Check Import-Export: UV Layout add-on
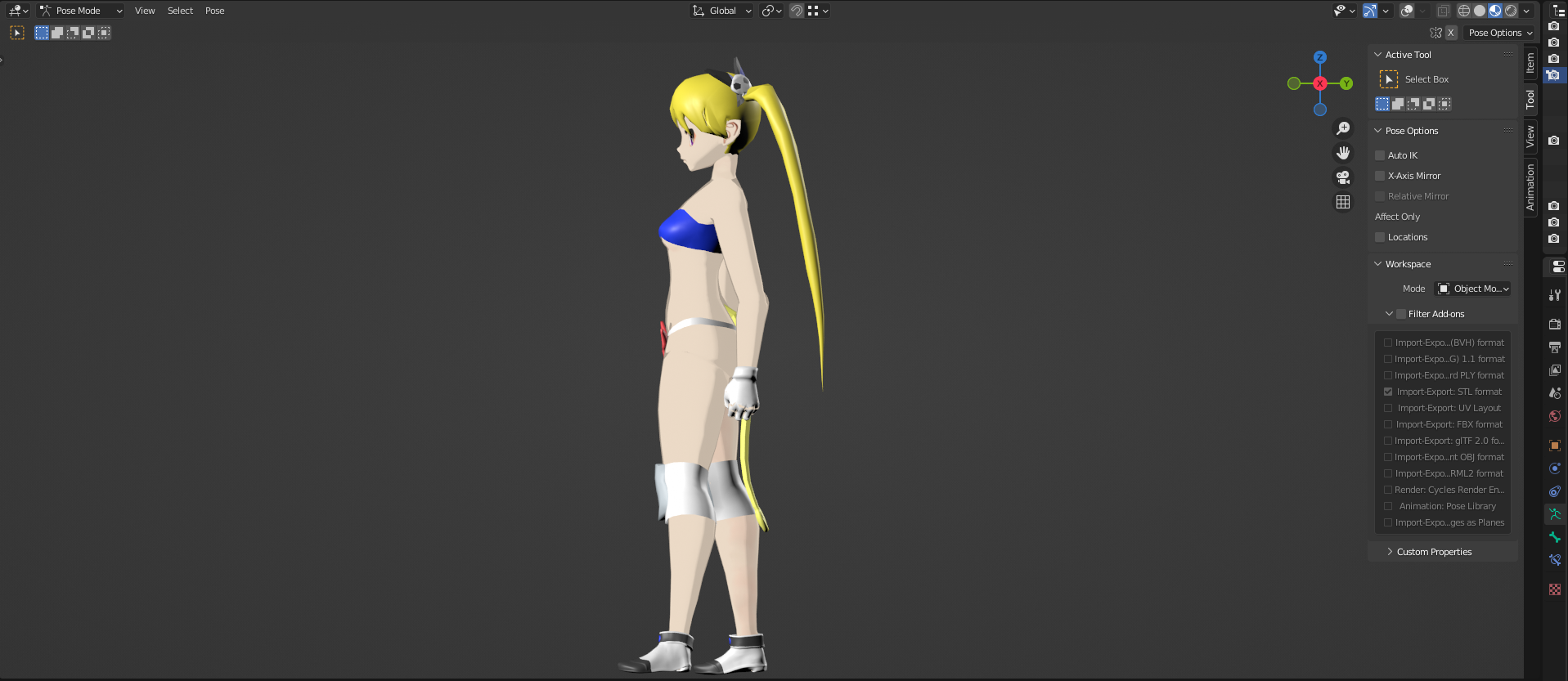 click(x=1388, y=408)
